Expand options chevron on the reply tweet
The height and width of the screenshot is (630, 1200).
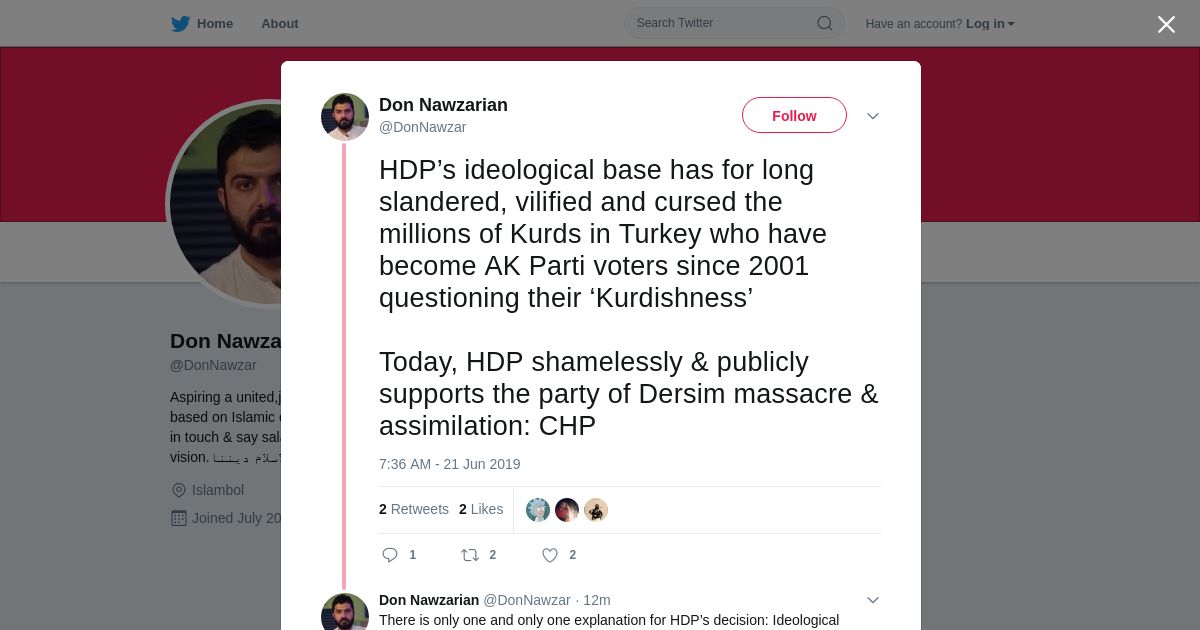coord(873,600)
